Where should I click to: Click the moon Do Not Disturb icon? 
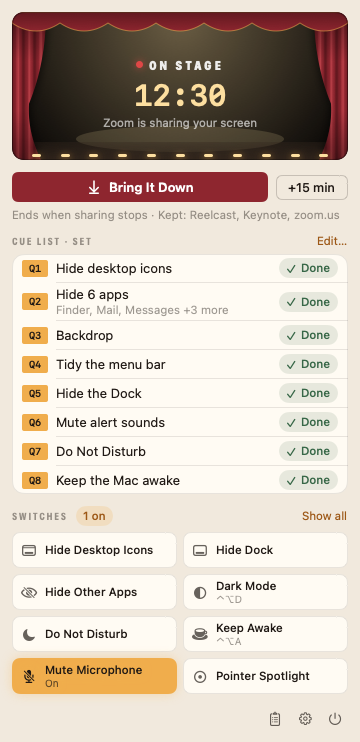29,635
